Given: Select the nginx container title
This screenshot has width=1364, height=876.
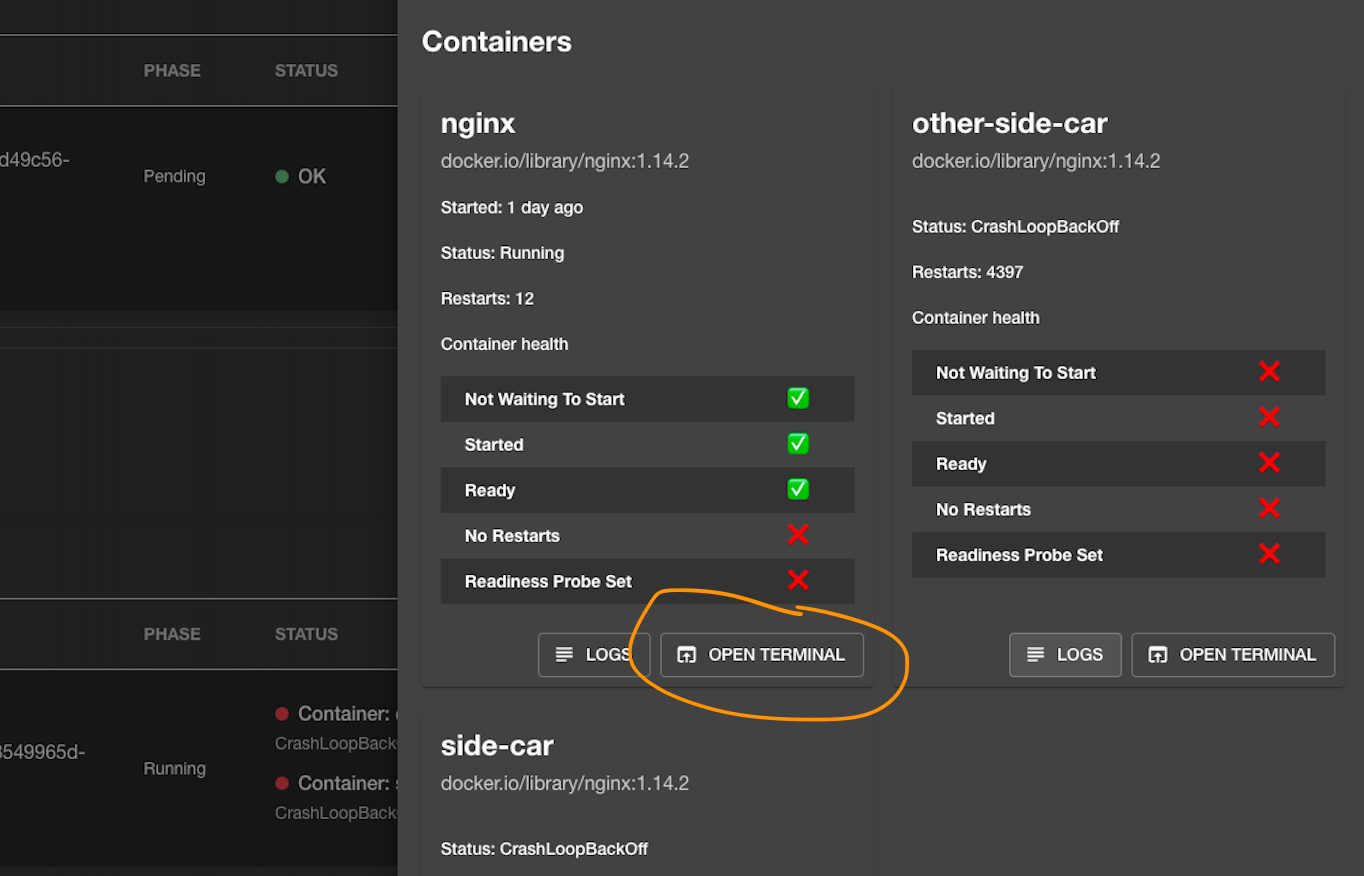Looking at the screenshot, I should coord(478,124).
